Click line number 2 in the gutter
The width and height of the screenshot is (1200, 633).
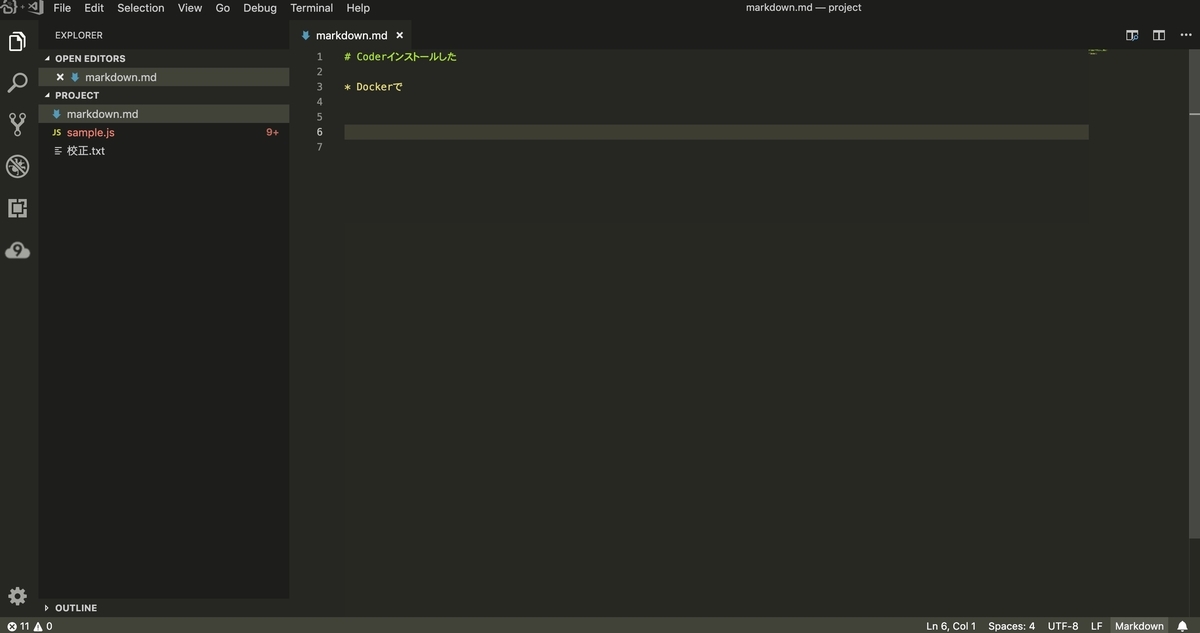coord(320,72)
